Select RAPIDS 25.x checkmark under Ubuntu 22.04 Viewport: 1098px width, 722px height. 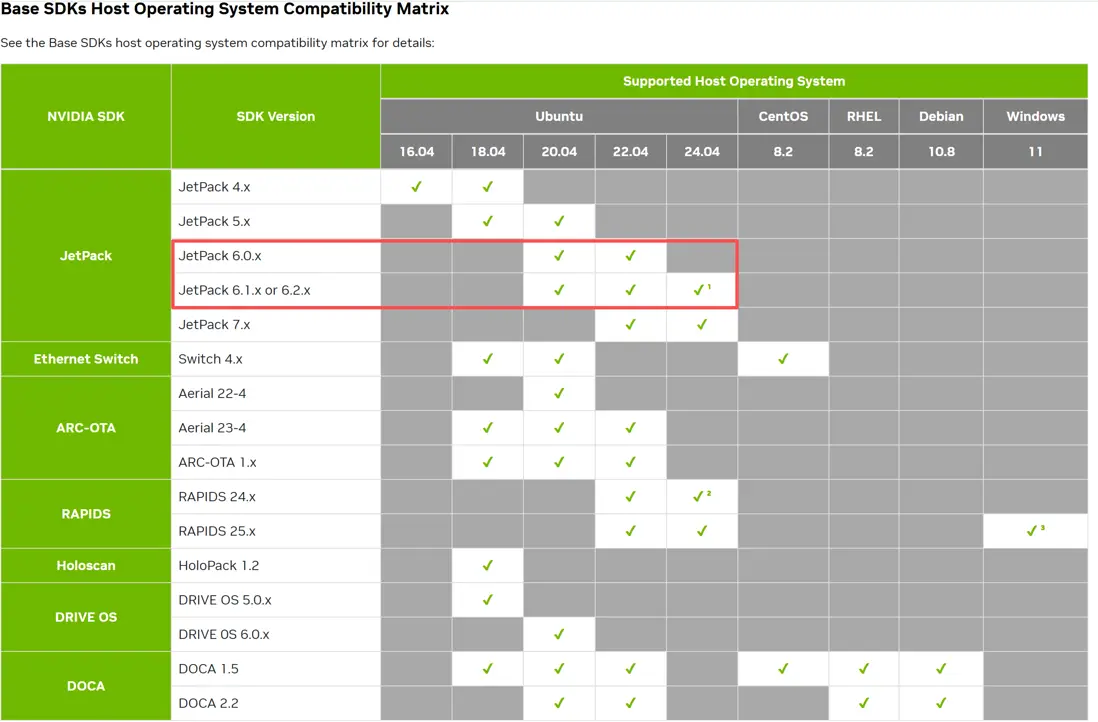(630, 531)
